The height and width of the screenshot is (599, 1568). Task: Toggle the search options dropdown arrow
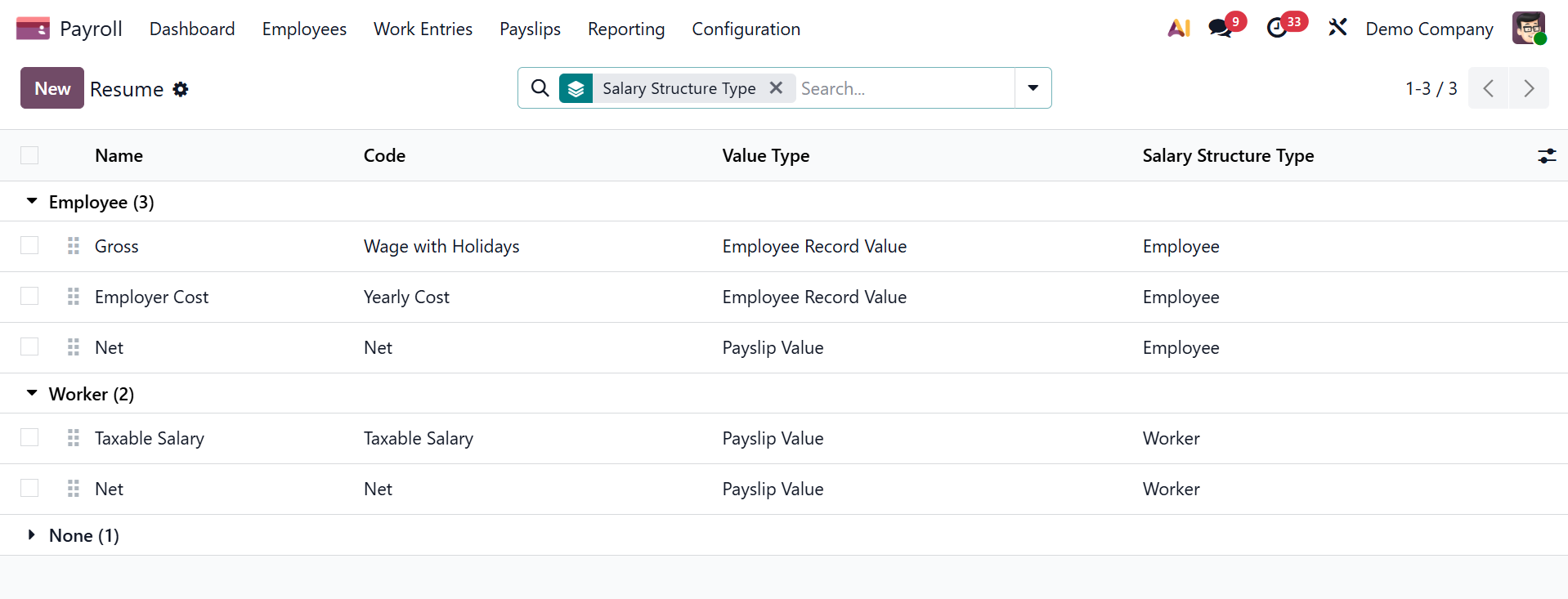[x=1033, y=88]
